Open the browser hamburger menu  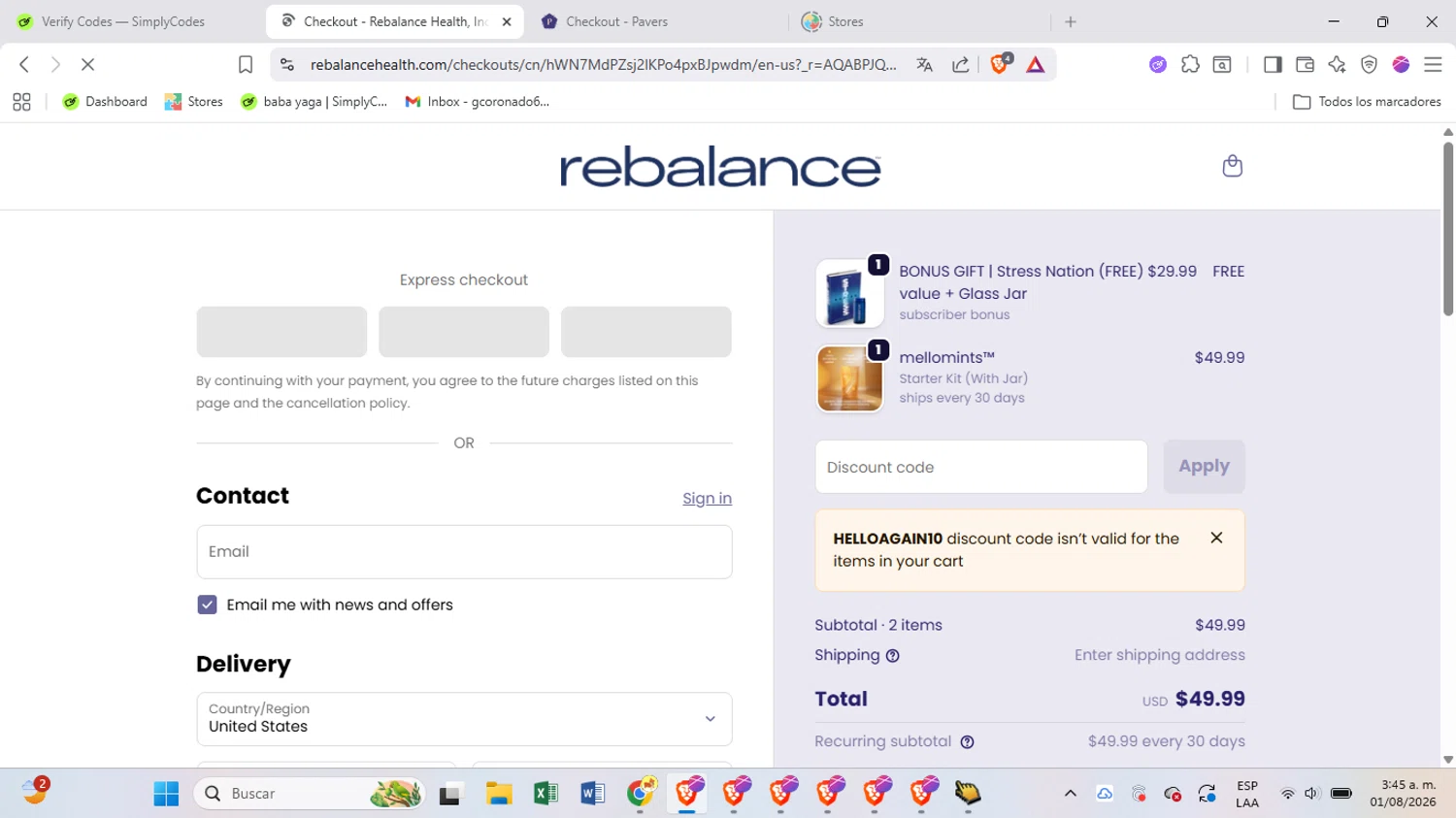tap(1433, 64)
